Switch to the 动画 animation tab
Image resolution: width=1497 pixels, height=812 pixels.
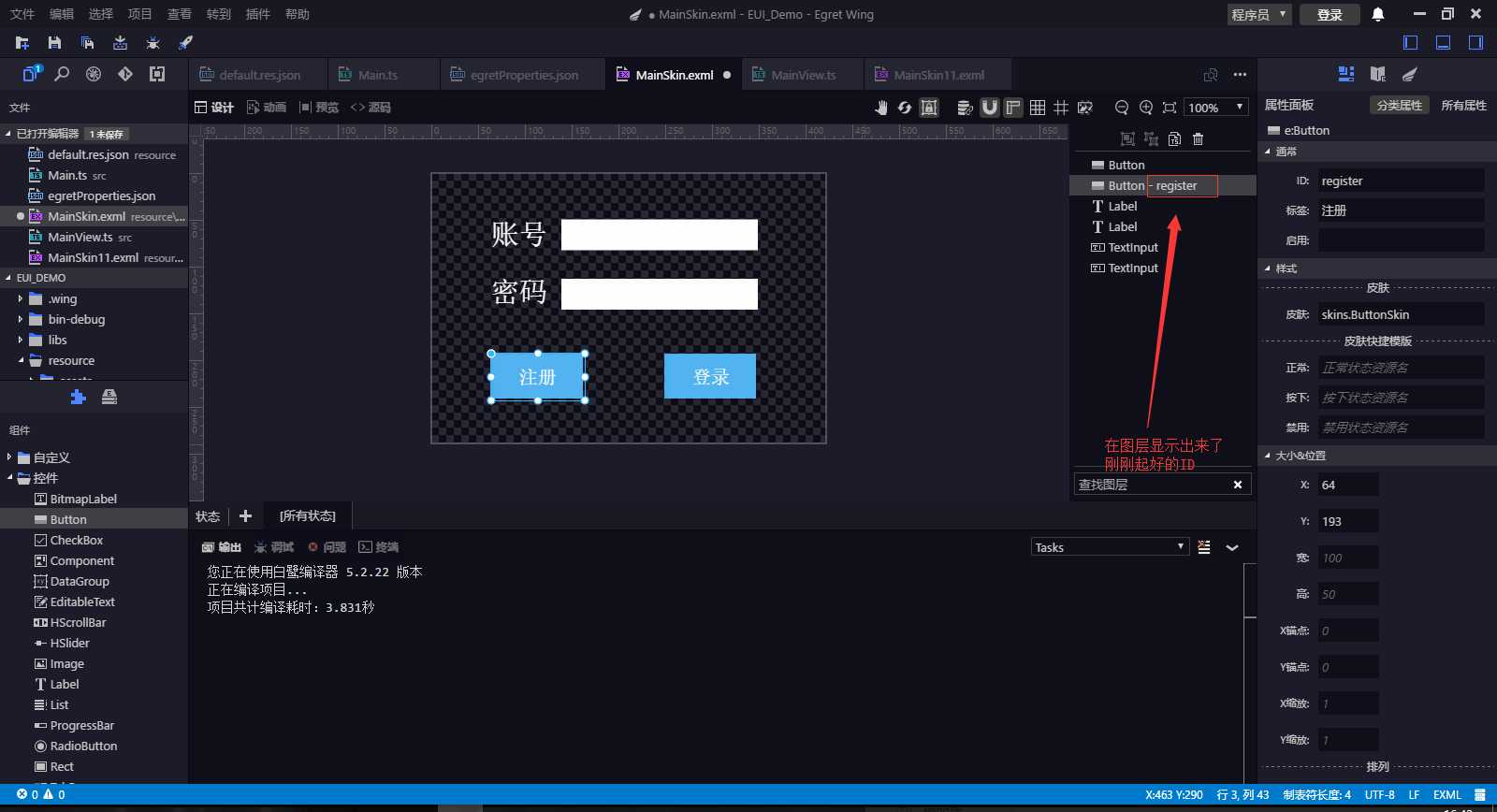(267, 108)
